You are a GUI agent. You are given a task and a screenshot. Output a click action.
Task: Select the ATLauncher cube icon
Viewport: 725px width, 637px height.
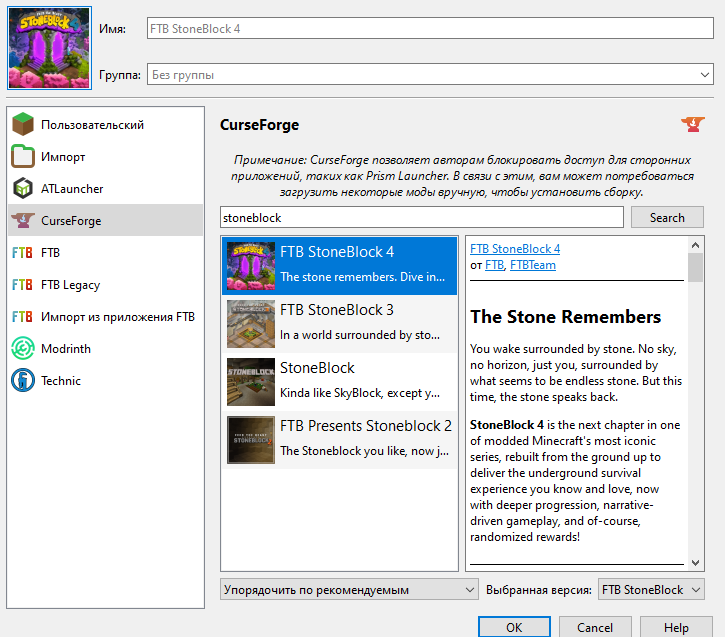[x=23, y=188]
